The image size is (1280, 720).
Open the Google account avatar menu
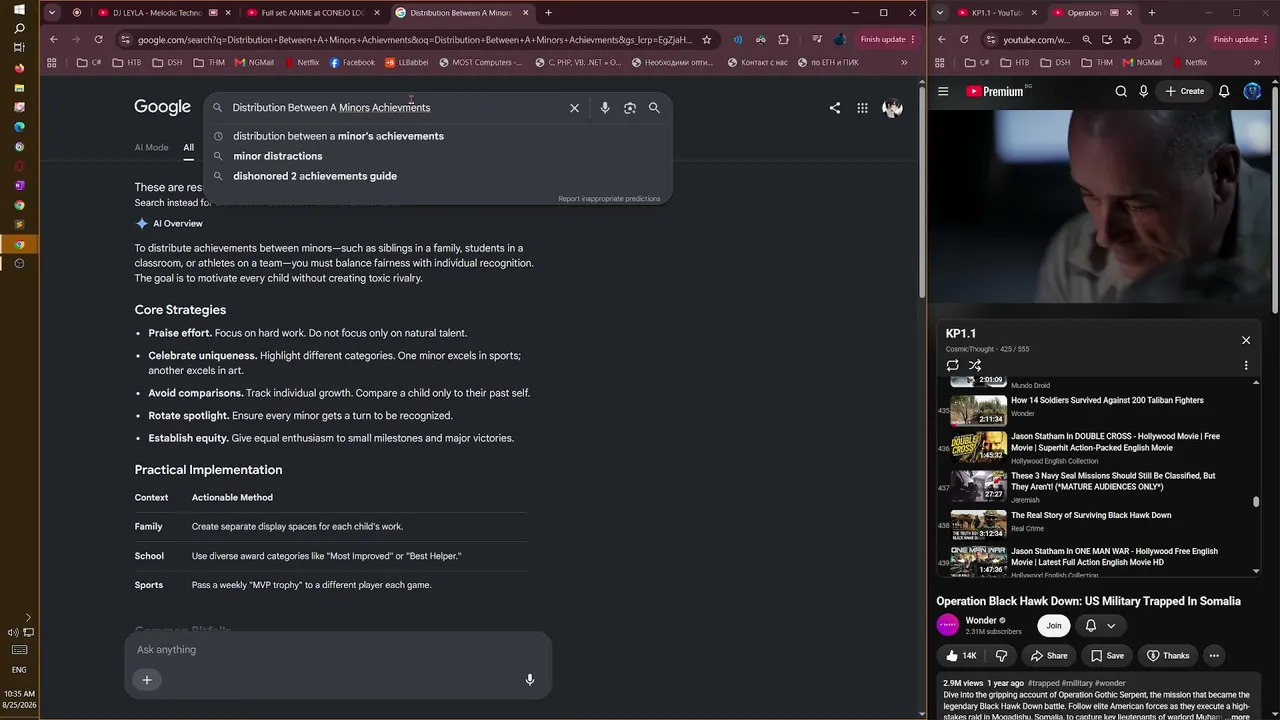[892, 108]
